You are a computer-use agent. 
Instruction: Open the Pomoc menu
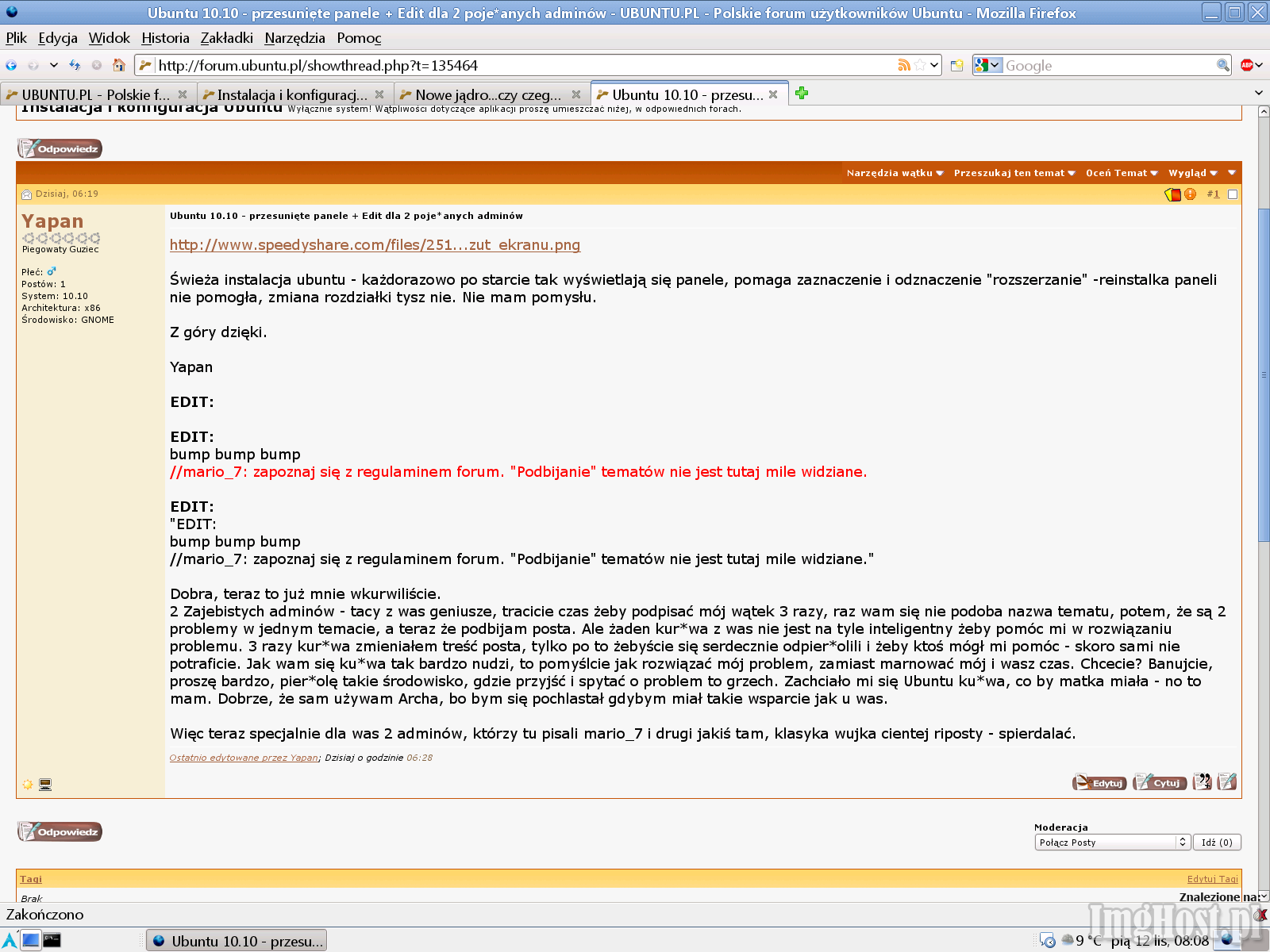tap(360, 38)
